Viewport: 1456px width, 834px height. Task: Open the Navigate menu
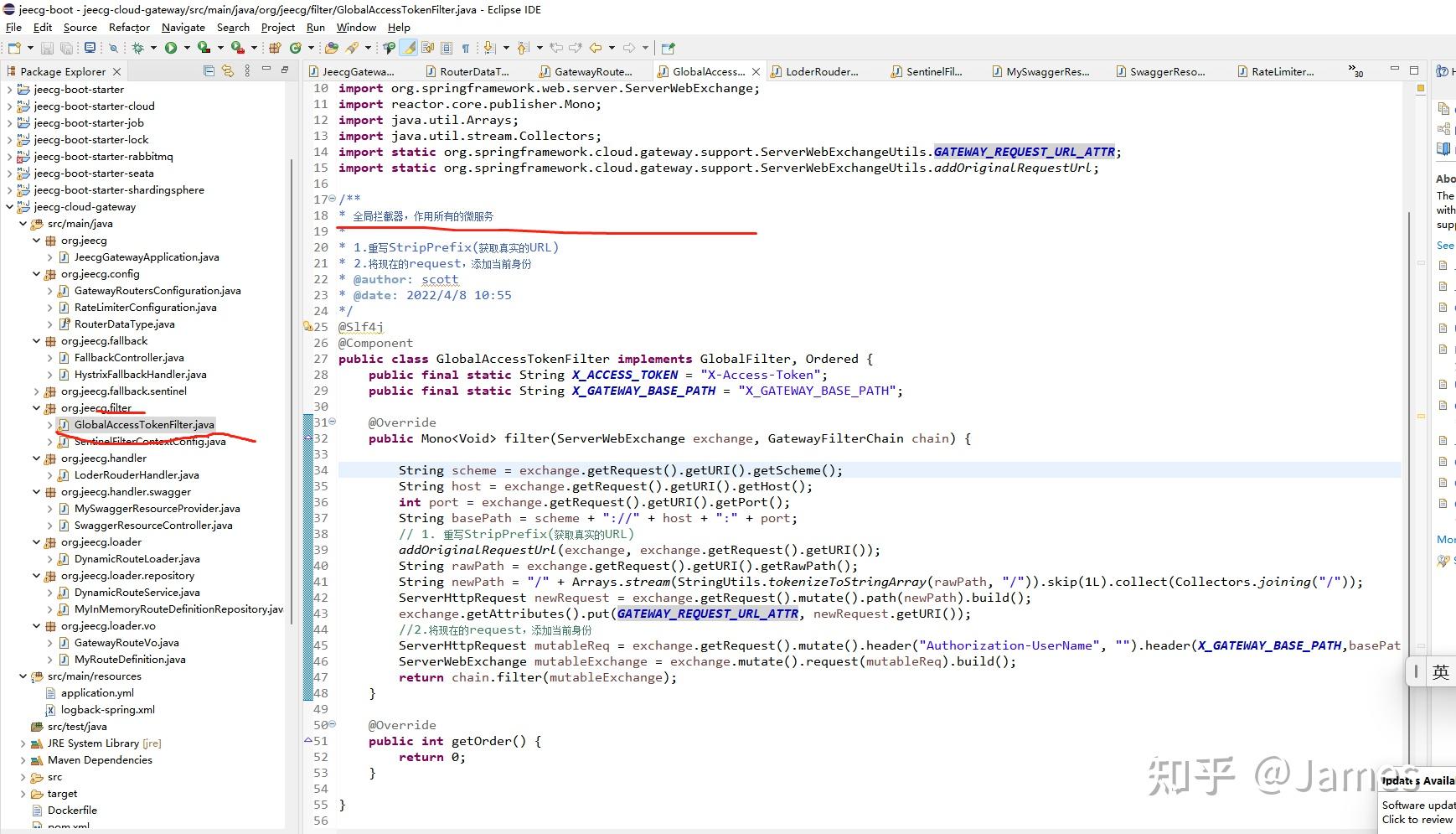(183, 27)
